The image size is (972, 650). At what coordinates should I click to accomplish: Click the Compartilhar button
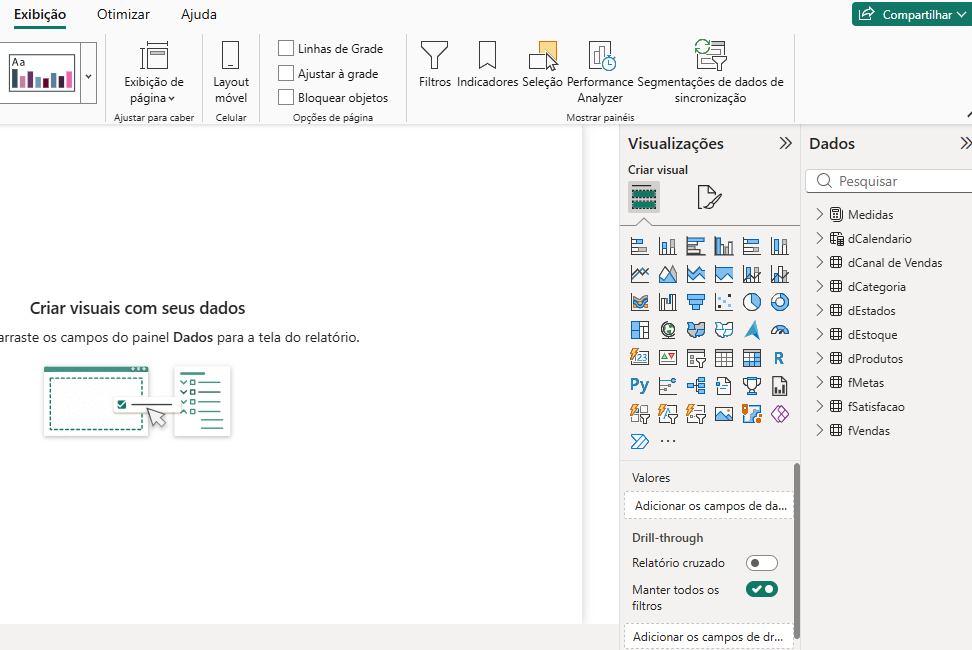click(911, 14)
